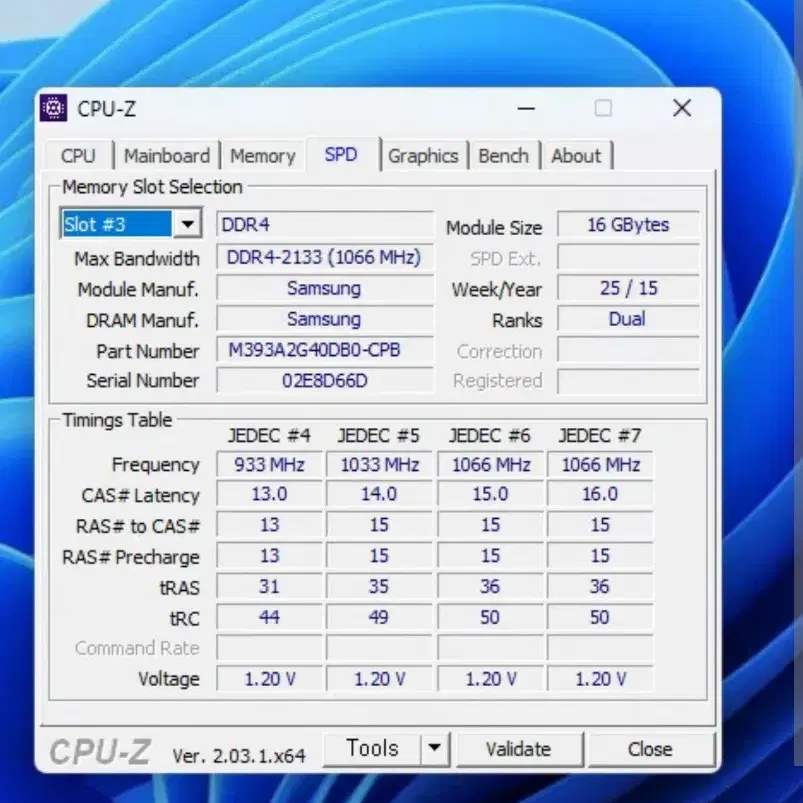Click the empty Correction field
The height and width of the screenshot is (803, 803).
(628, 351)
